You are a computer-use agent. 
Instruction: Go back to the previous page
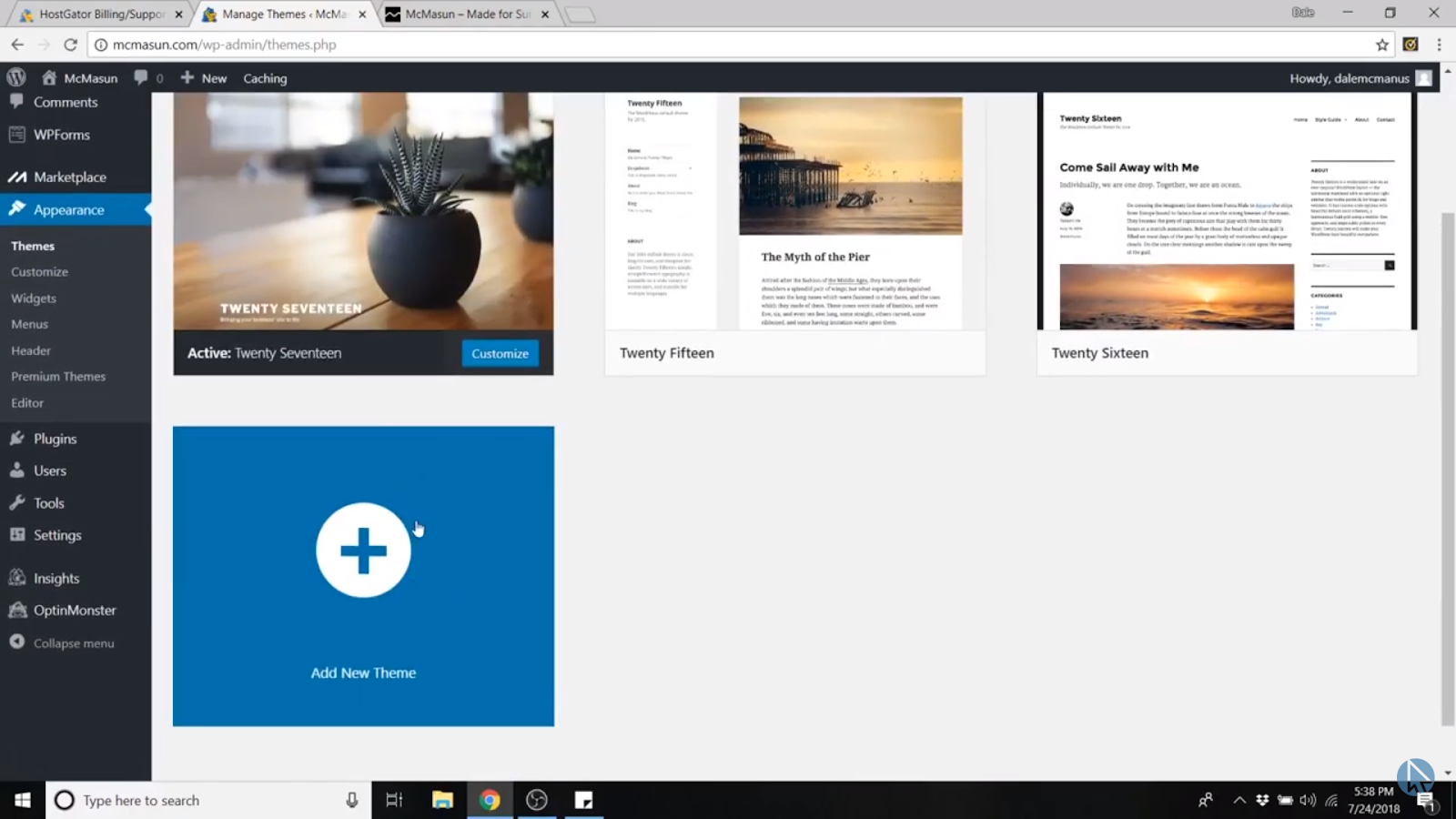(17, 45)
